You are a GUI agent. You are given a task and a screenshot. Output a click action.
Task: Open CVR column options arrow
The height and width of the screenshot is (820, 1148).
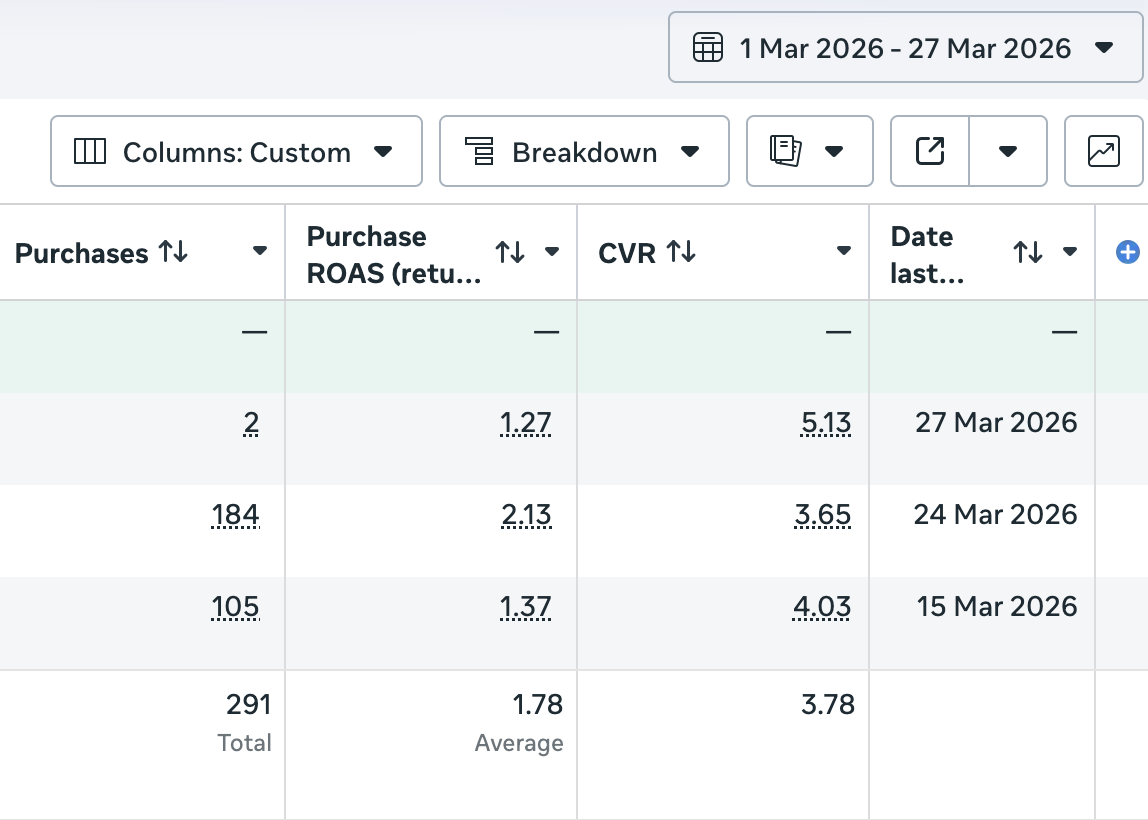tap(843, 251)
